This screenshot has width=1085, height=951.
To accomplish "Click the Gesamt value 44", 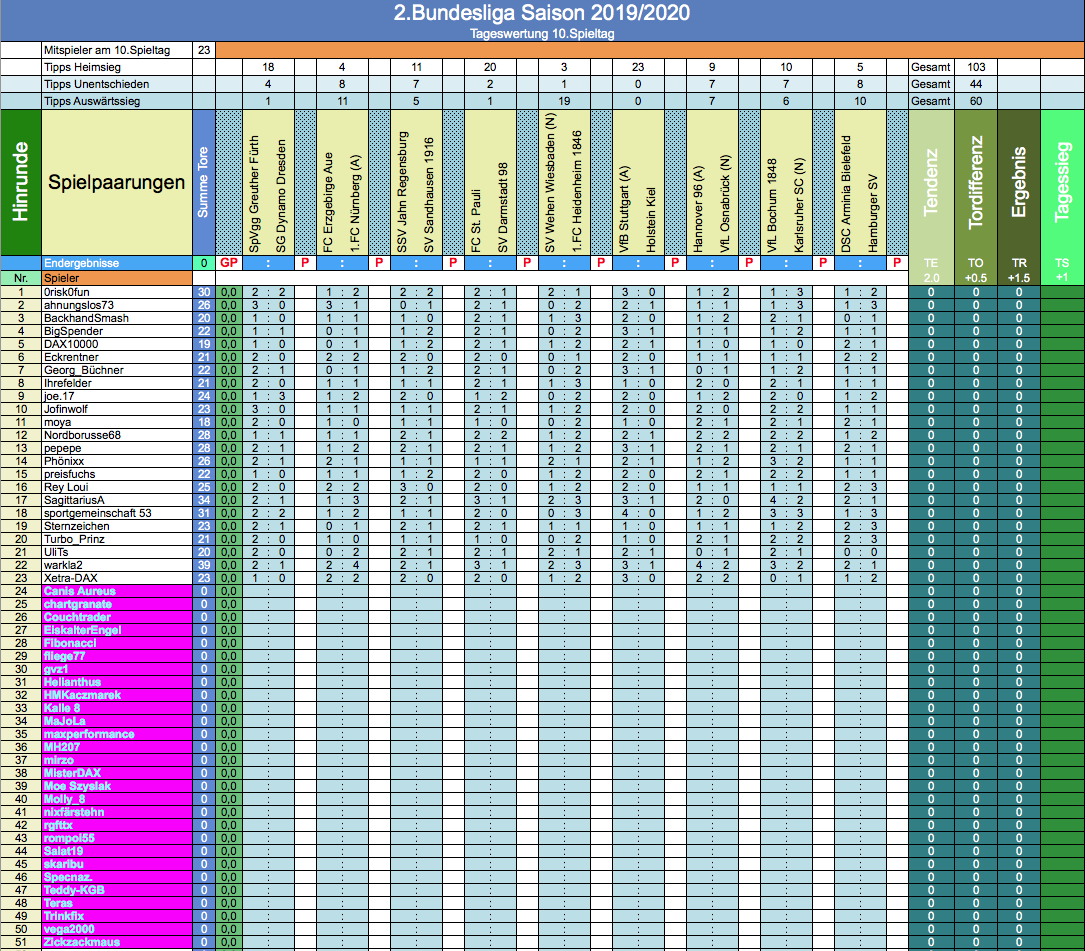I will tap(976, 84).
